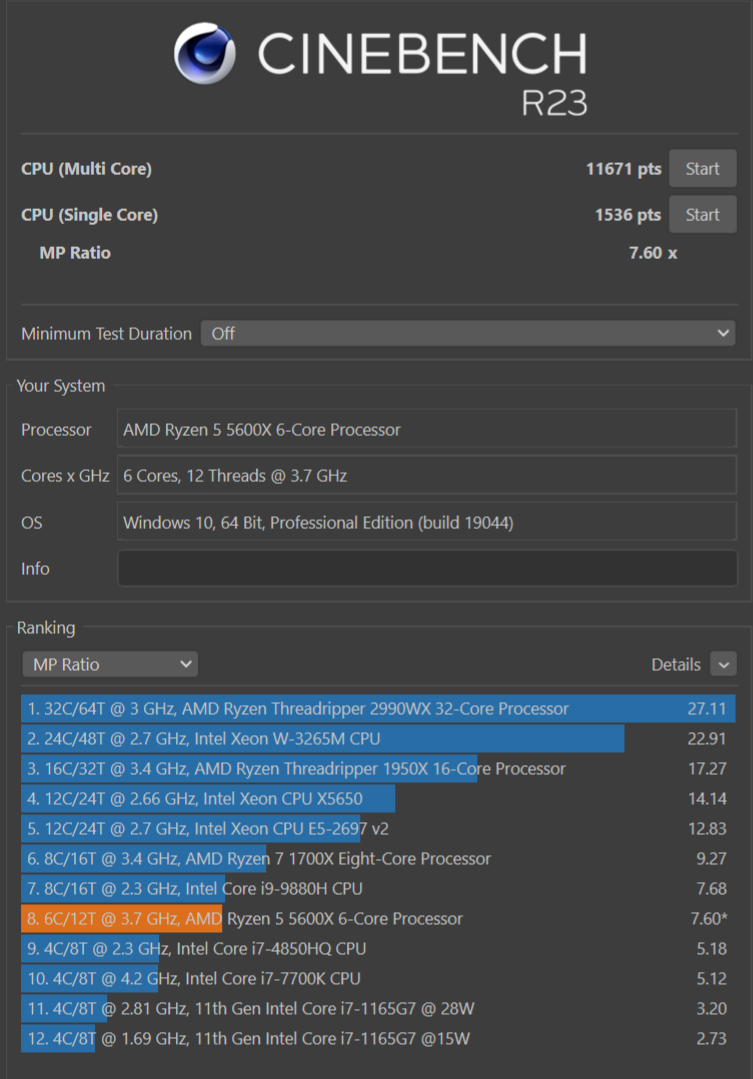Click the Cores x GHz field
Image resolution: width=753 pixels, height=1079 pixels.
pos(427,476)
